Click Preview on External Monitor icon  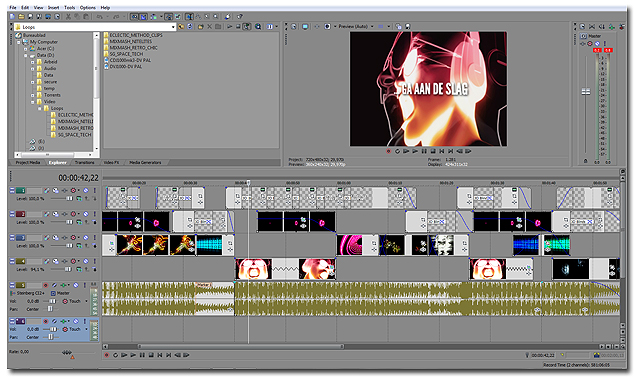[x=305, y=26]
